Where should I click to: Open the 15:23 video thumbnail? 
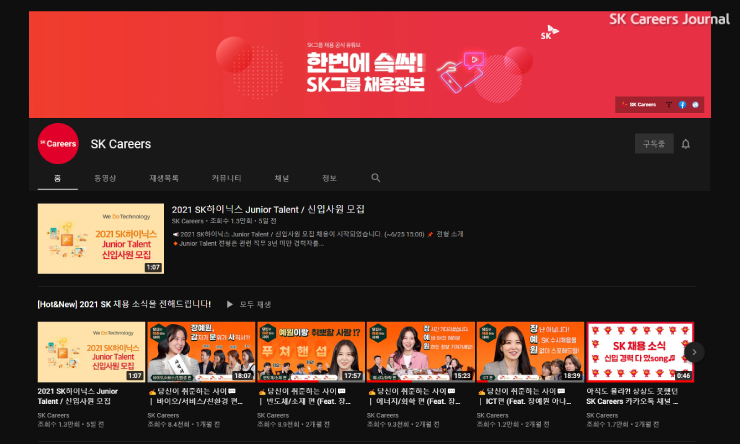coord(421,352)
